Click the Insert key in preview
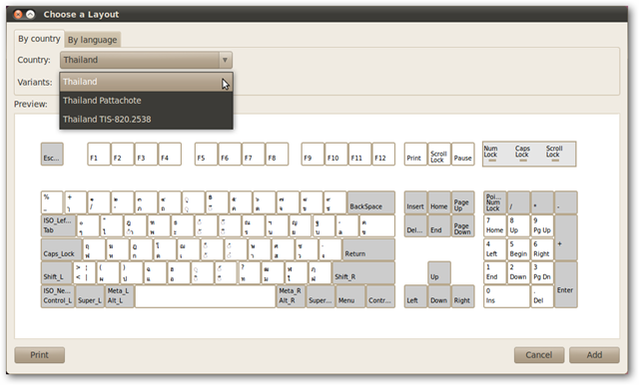This screenshot has width=639, height=385. tap(415, 202)
